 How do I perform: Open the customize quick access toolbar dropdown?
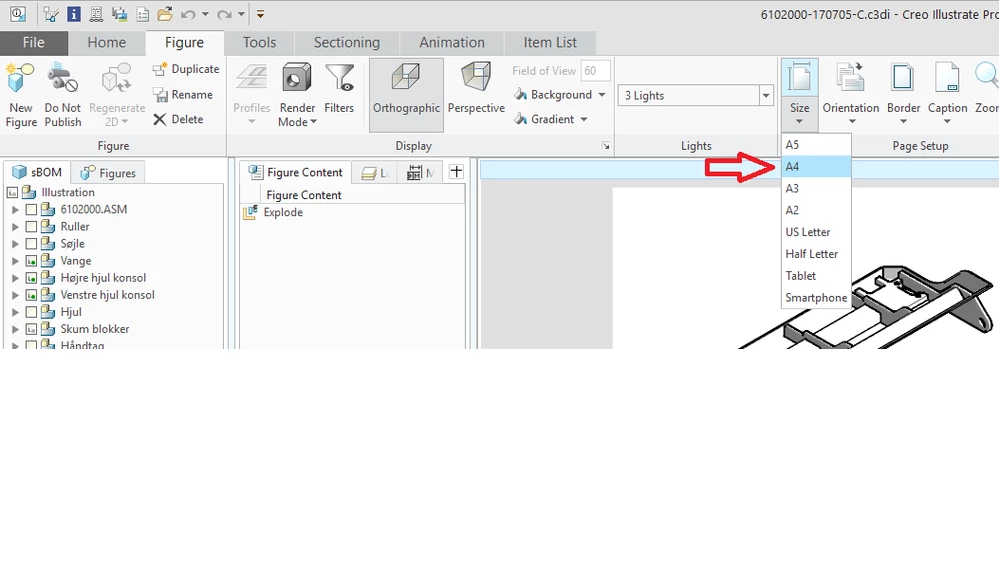tap(260, 14)
